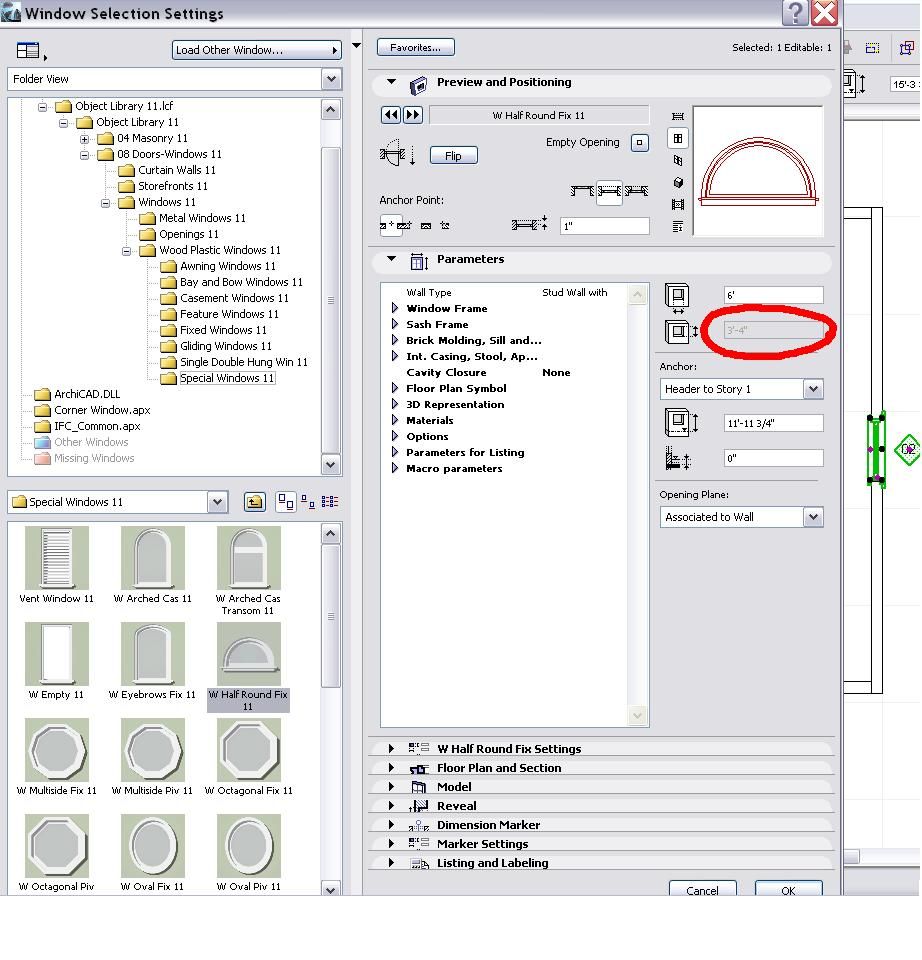Select the Storefronts 11 folder

173,186
